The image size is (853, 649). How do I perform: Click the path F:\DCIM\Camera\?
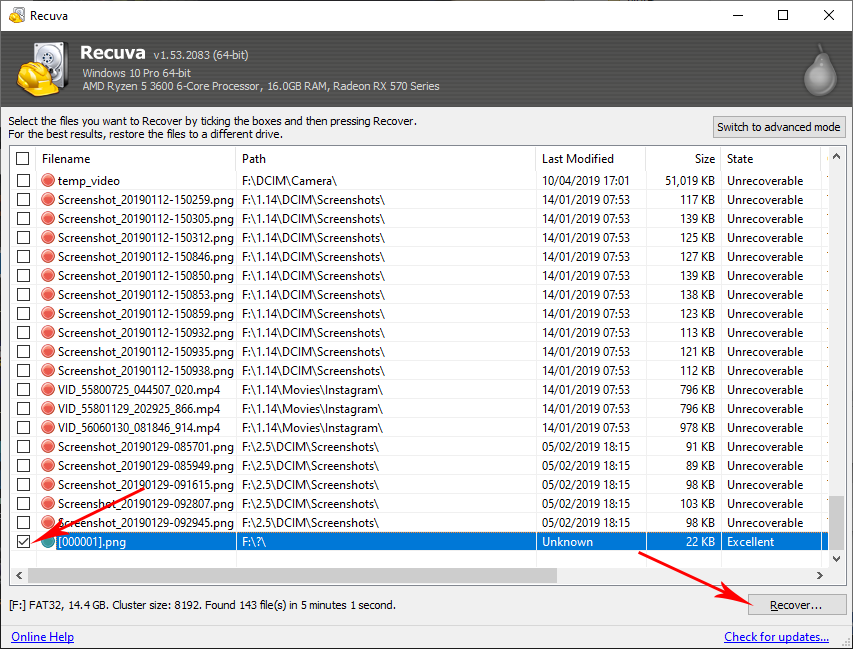click(289, 181)
